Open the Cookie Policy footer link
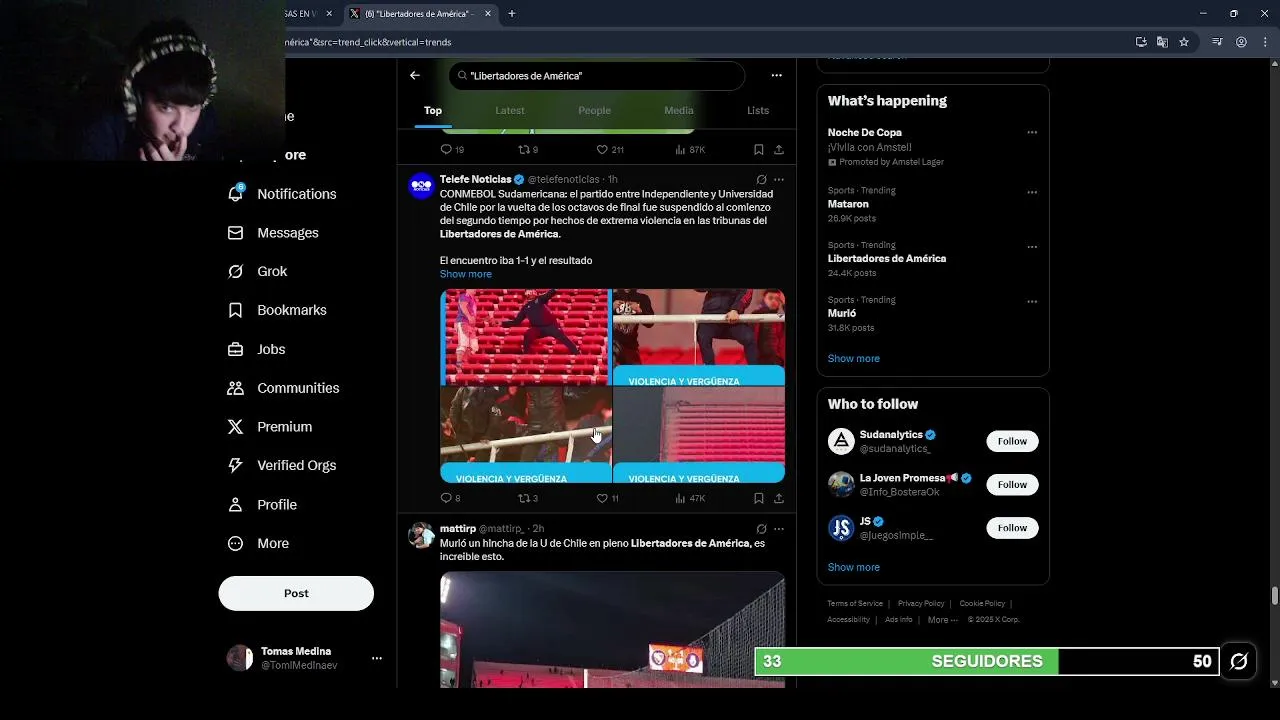The image size is (1280, 720). pos(982,604)
